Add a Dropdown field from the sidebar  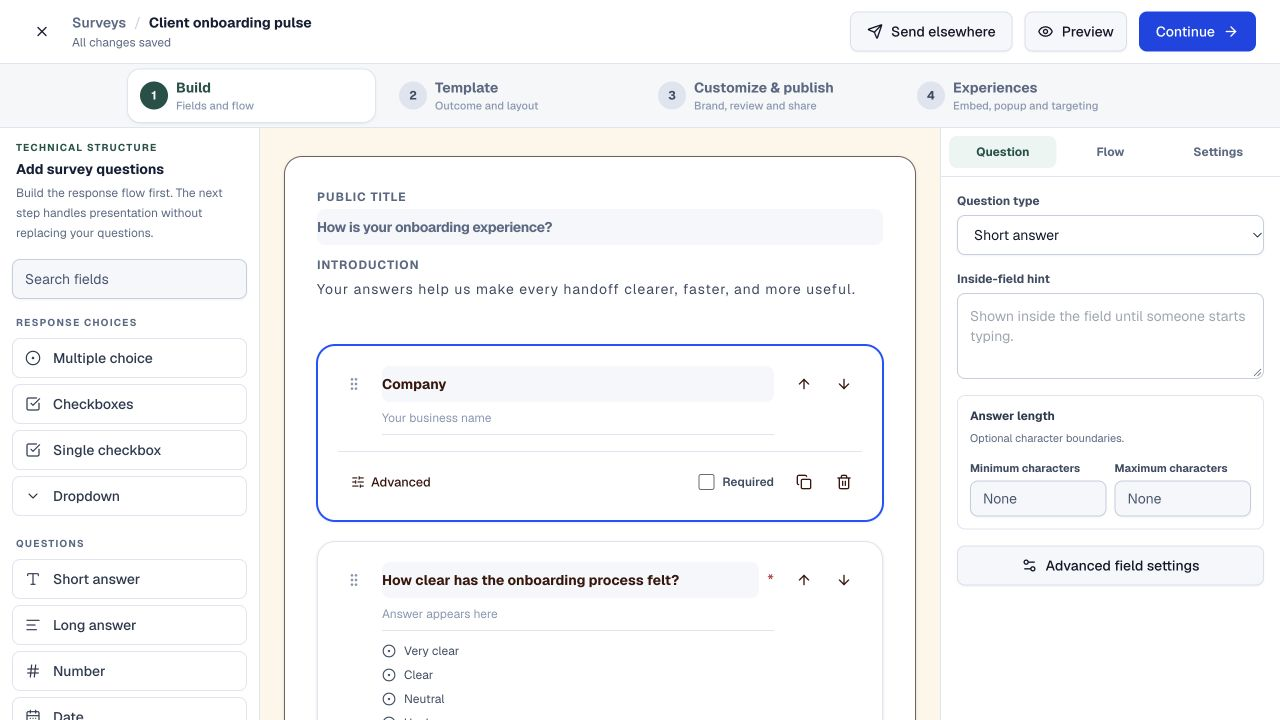[x=129, y=496]
